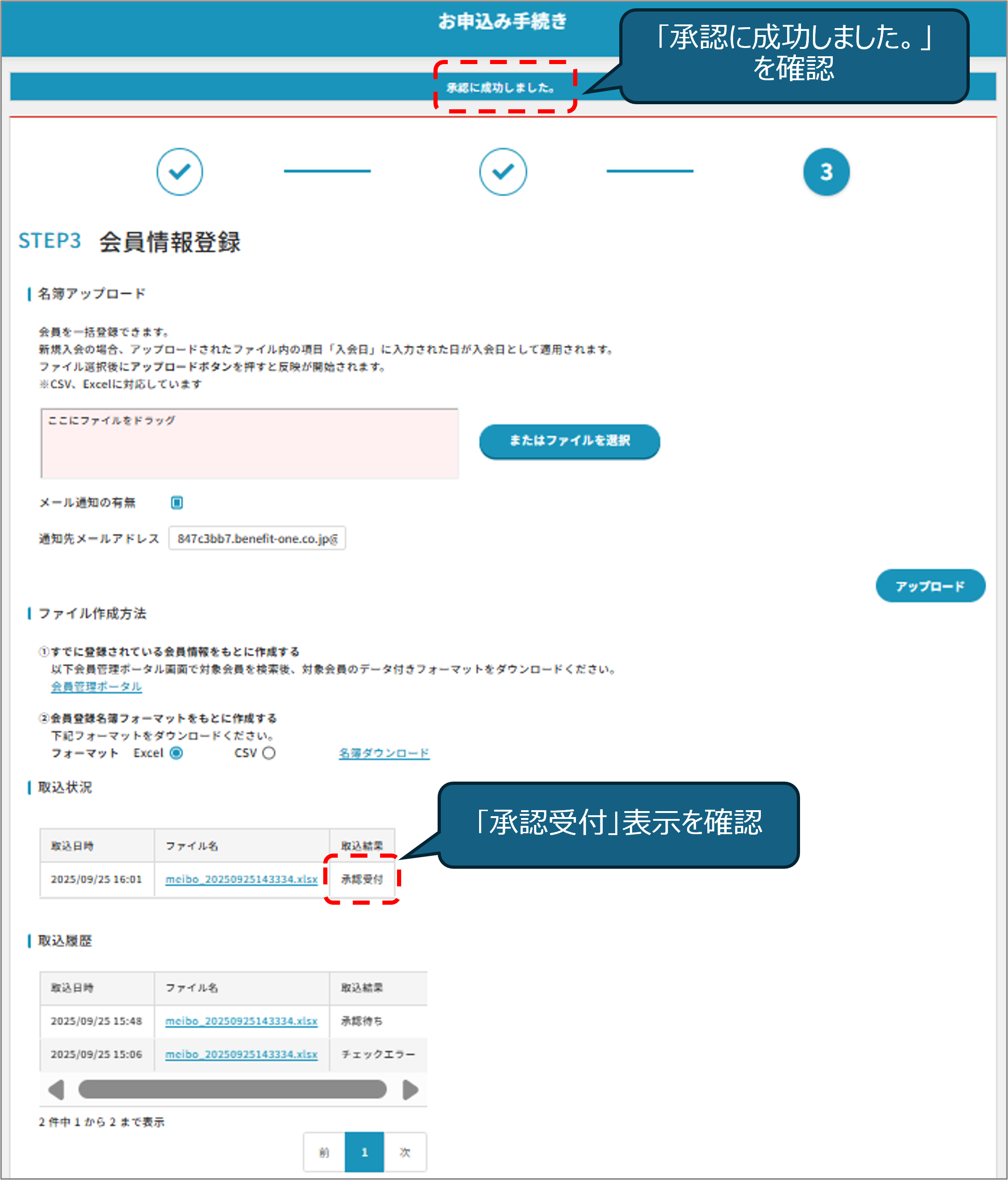Open the meibo file link in the 16:01 row

tap(241, 879)
